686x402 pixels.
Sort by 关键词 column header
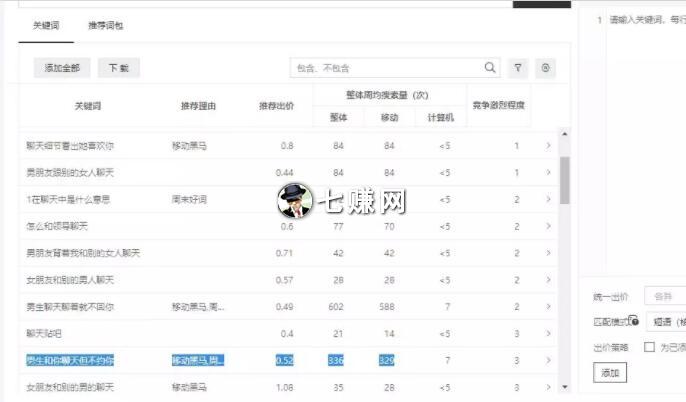(x=88, y=106)
